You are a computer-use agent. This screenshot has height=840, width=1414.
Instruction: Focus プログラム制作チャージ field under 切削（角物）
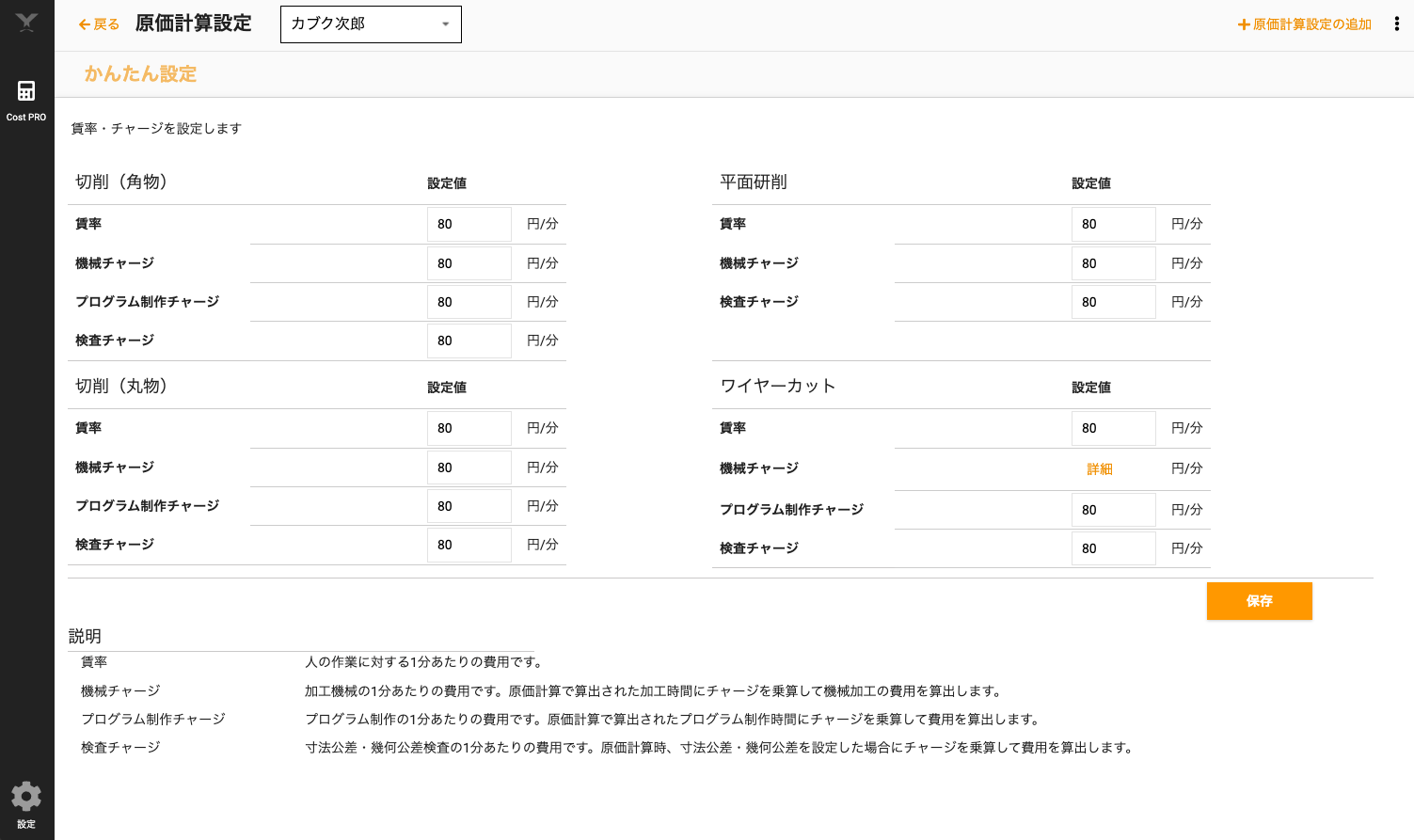469,302
